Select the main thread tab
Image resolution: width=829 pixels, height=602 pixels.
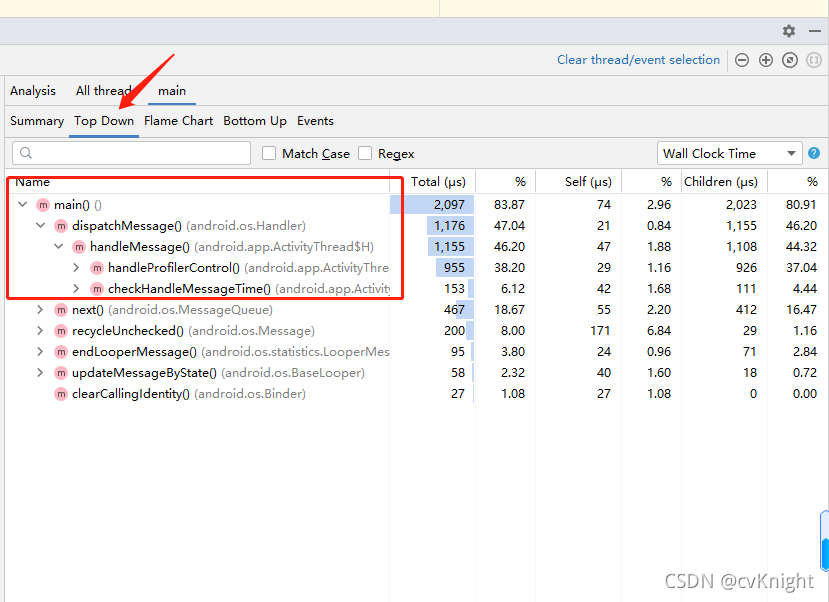click(x=172, y=91)
